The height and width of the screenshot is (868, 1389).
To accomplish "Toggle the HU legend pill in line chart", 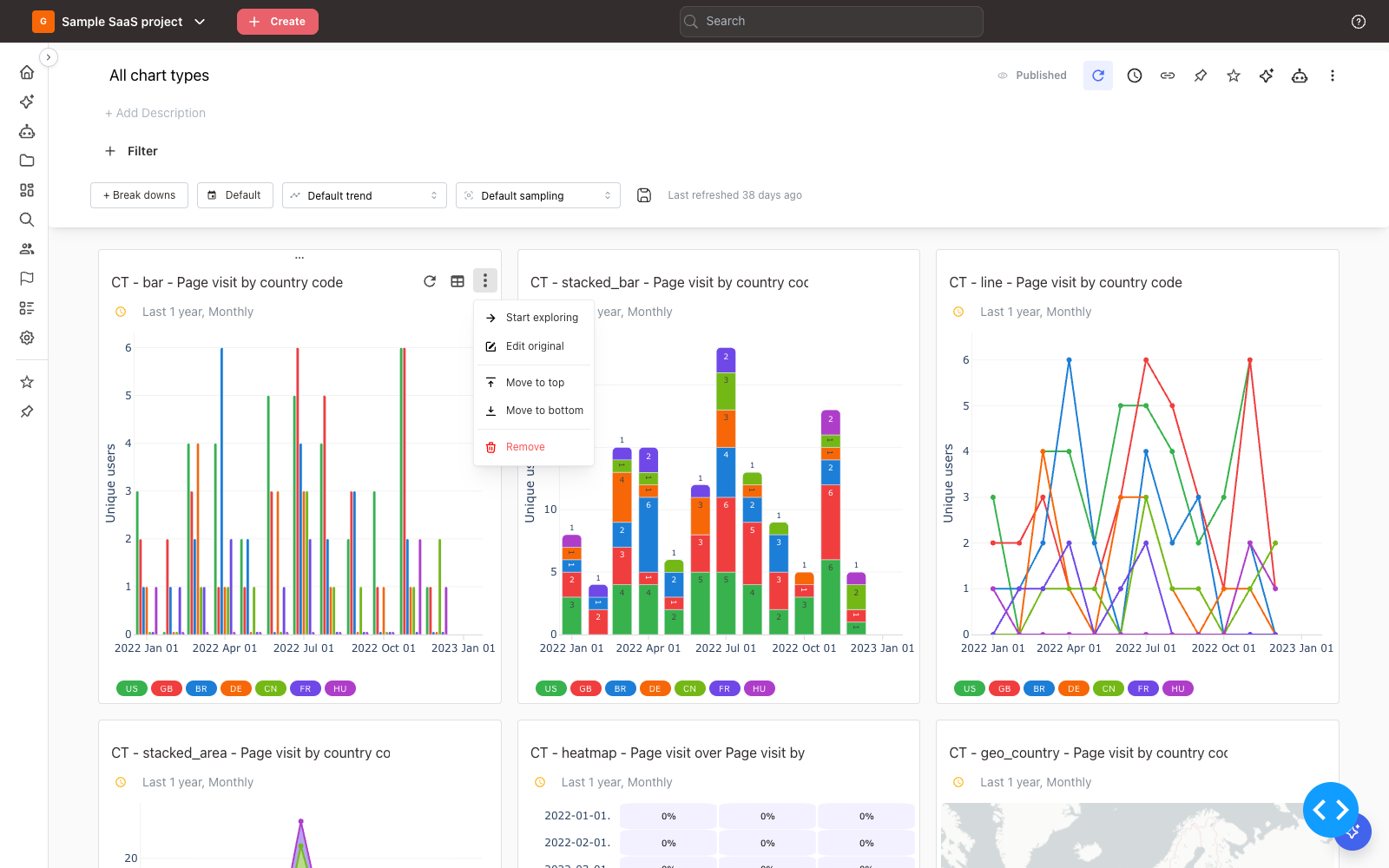I will point(1178,688).
